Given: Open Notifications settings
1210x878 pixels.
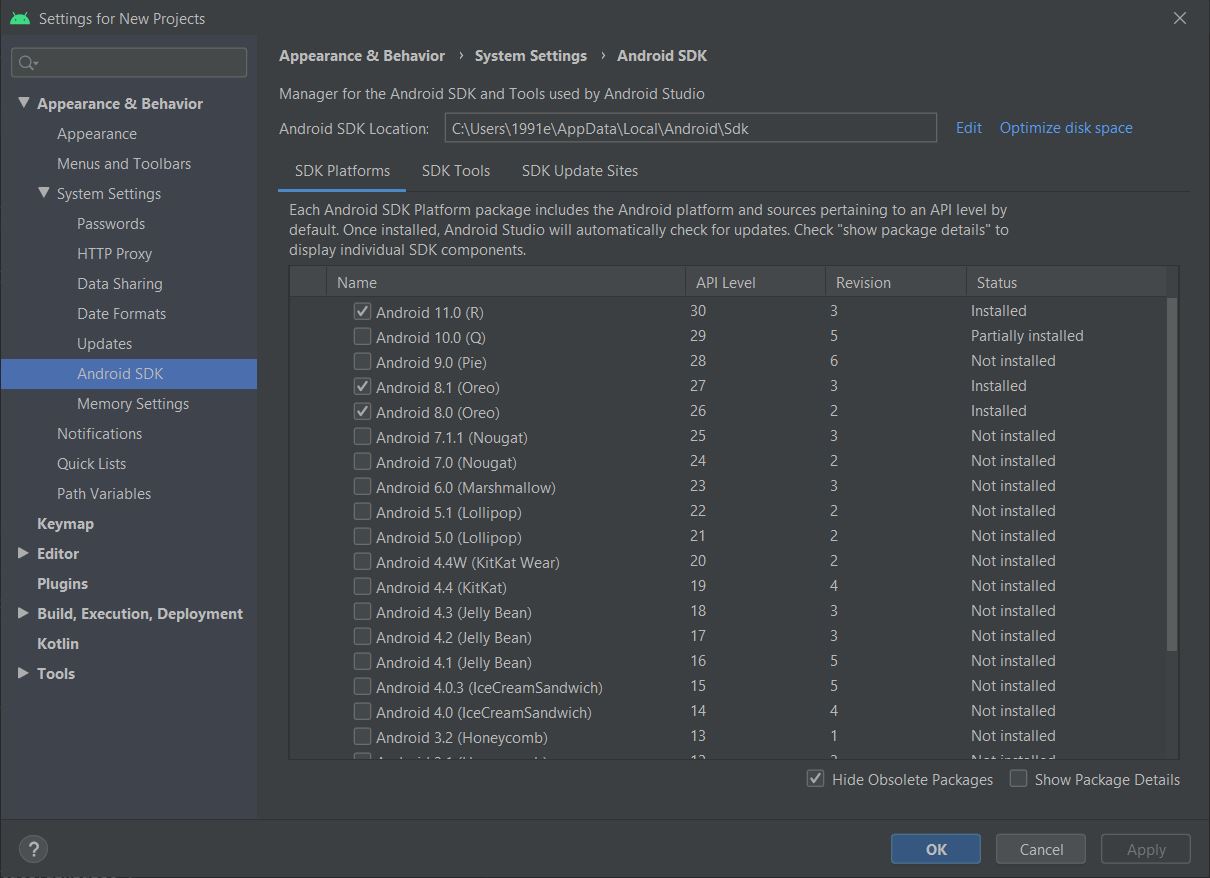Looking at the screenshot, I should [99, 434].
